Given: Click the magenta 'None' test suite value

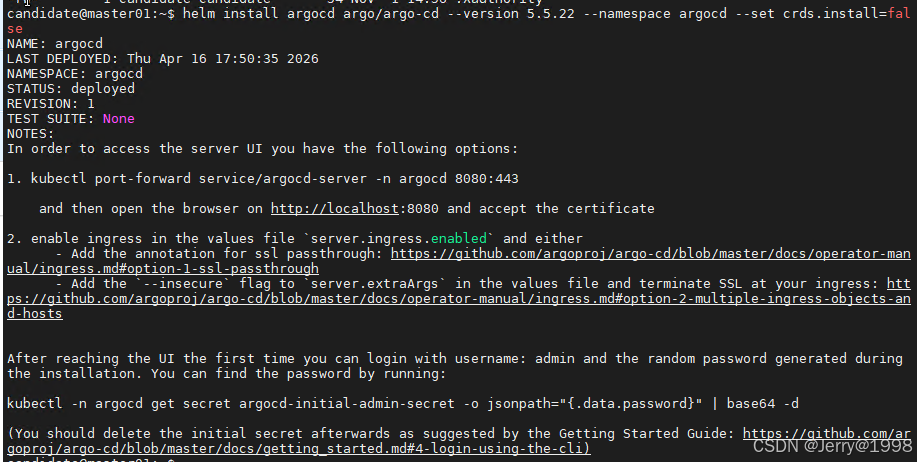Looking at the screenshot, I should tap(119, 119).
